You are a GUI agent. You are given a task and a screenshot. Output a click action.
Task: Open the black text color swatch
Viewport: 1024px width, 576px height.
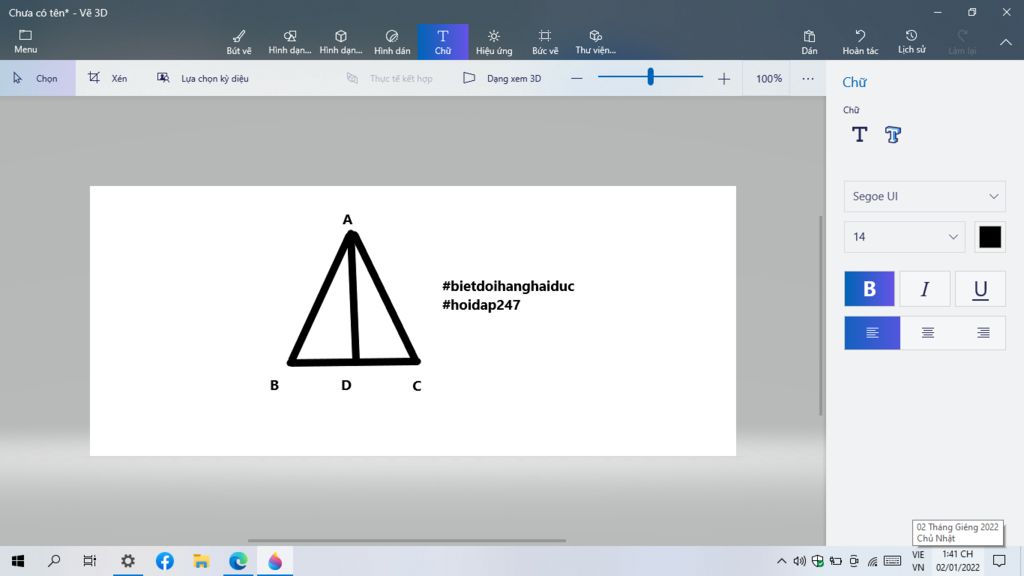(x=990, y=237)
